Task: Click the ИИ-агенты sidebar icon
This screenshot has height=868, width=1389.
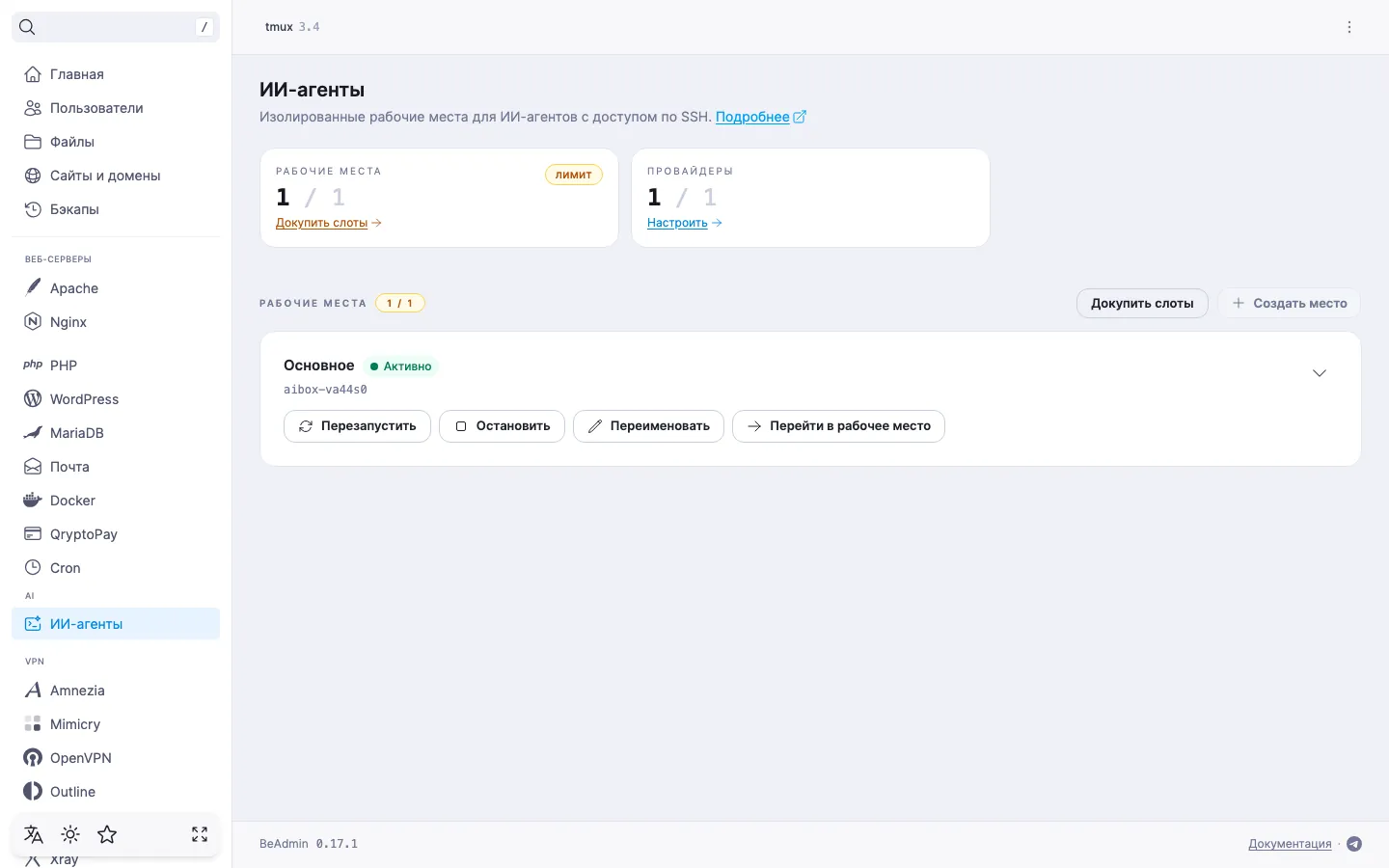Action: (x=33, y=623)
